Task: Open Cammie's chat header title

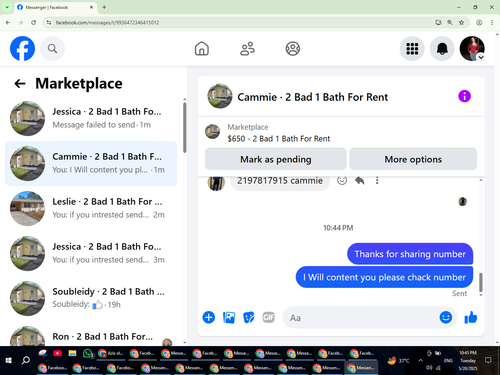Action: (x=312, y=97)
